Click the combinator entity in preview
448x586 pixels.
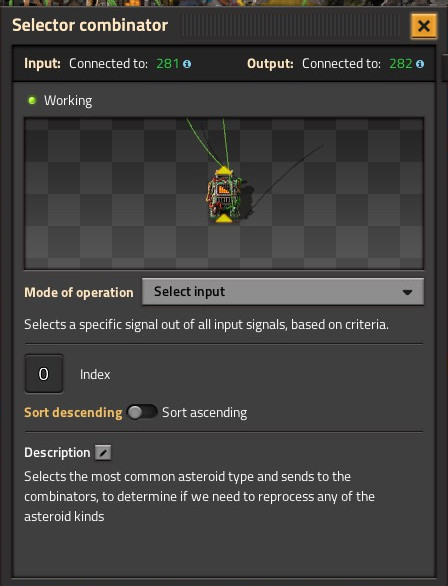(224, 195)
